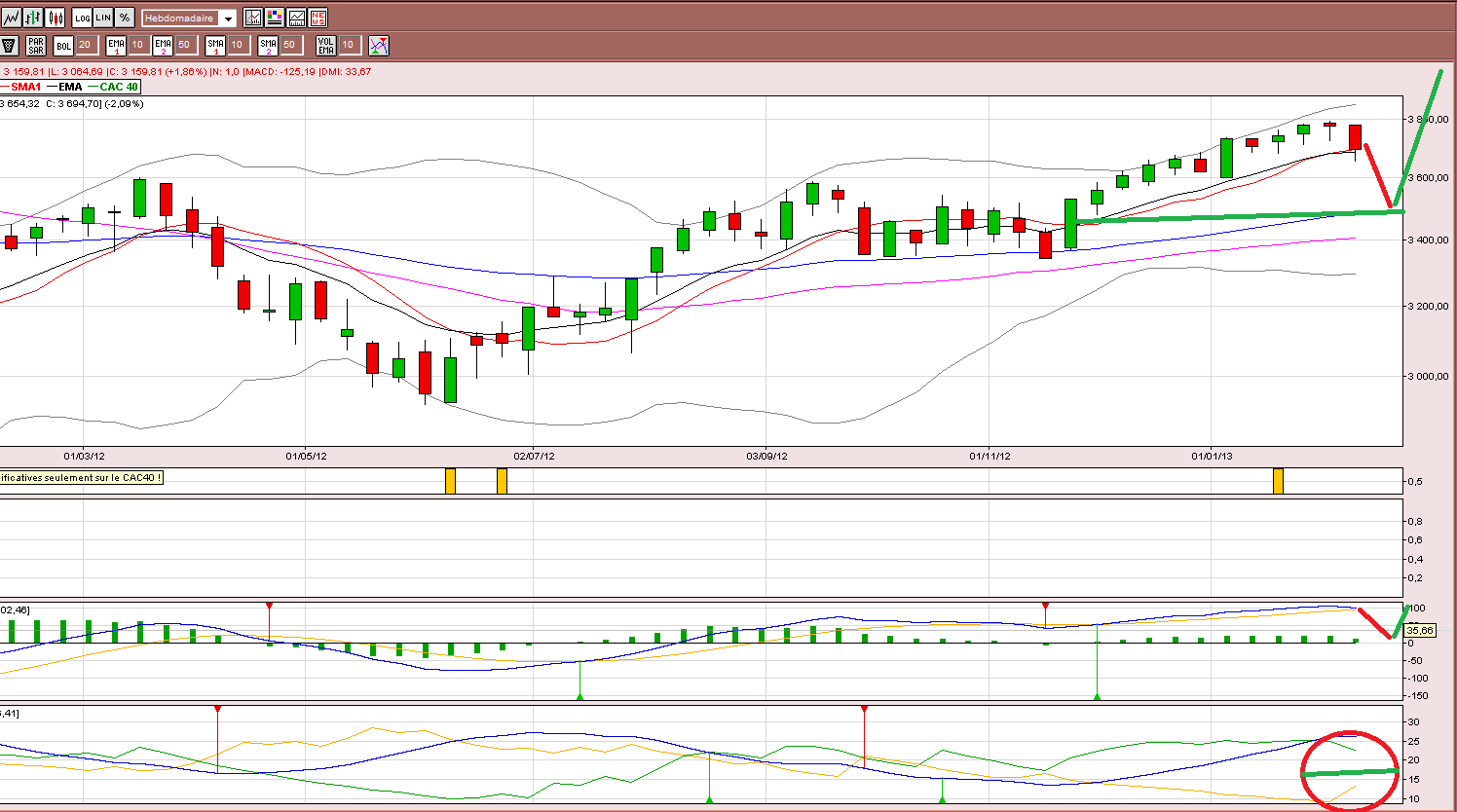1457x812 pixels.
Task: Click the CAC 40 legend label
Action: 119,87
